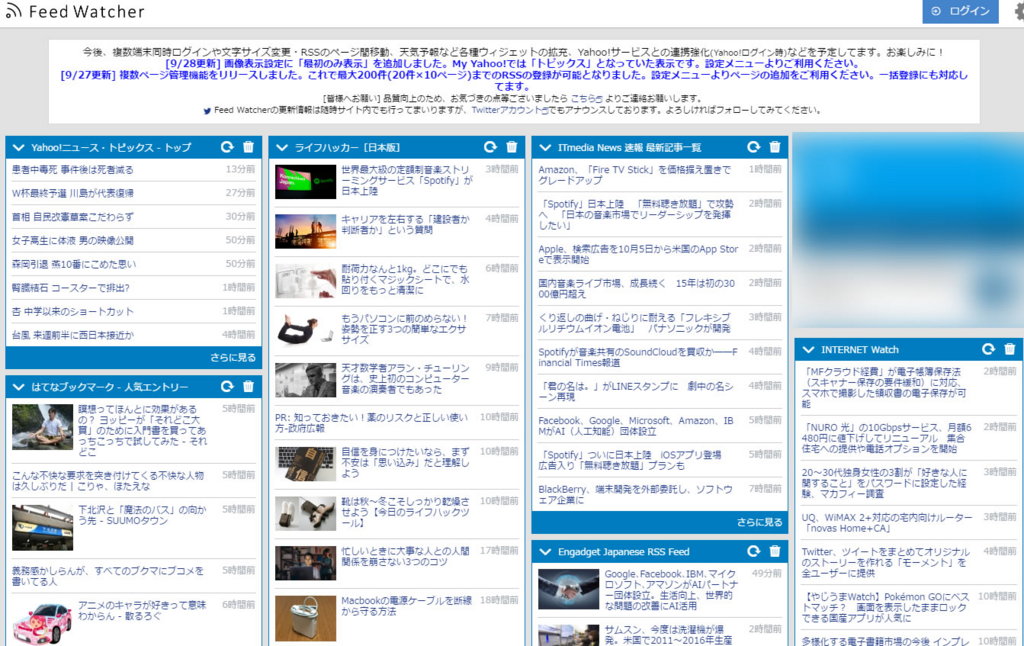
Task: Collapse the Engadget Japanese RSS widget
Action: (545, 552)
